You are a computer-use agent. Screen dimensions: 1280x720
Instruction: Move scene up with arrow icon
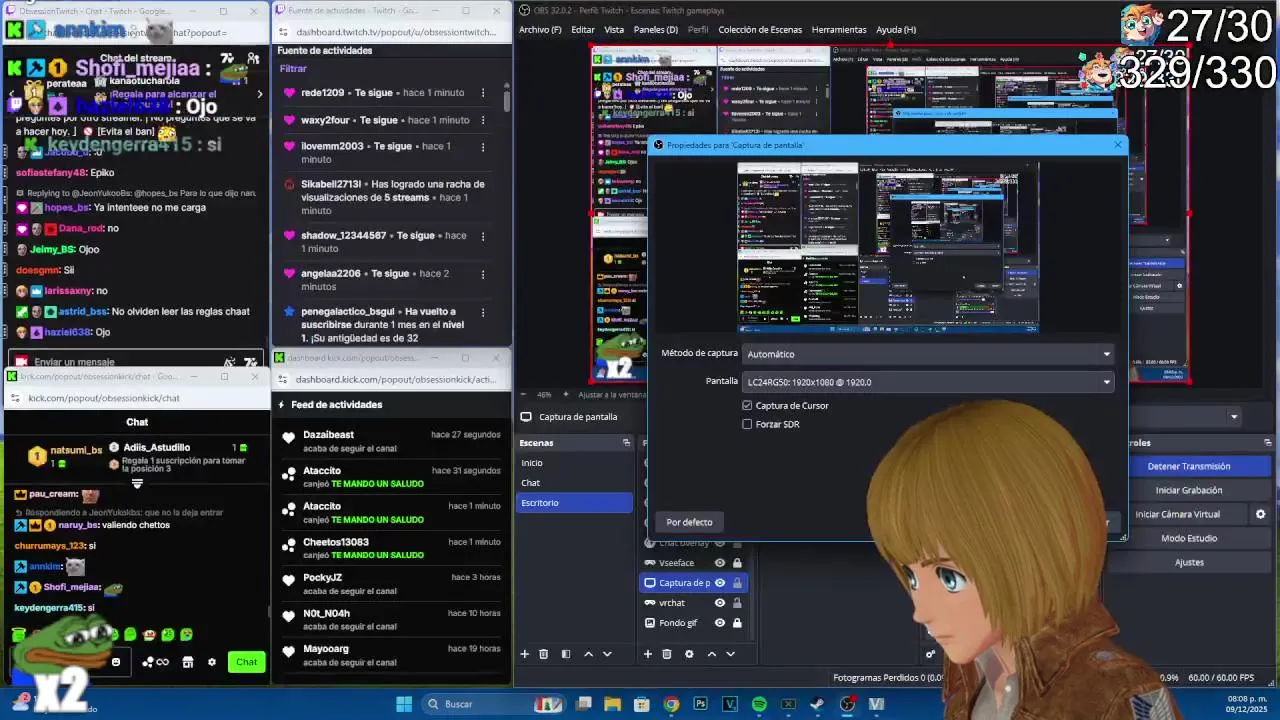click(588, 654)
